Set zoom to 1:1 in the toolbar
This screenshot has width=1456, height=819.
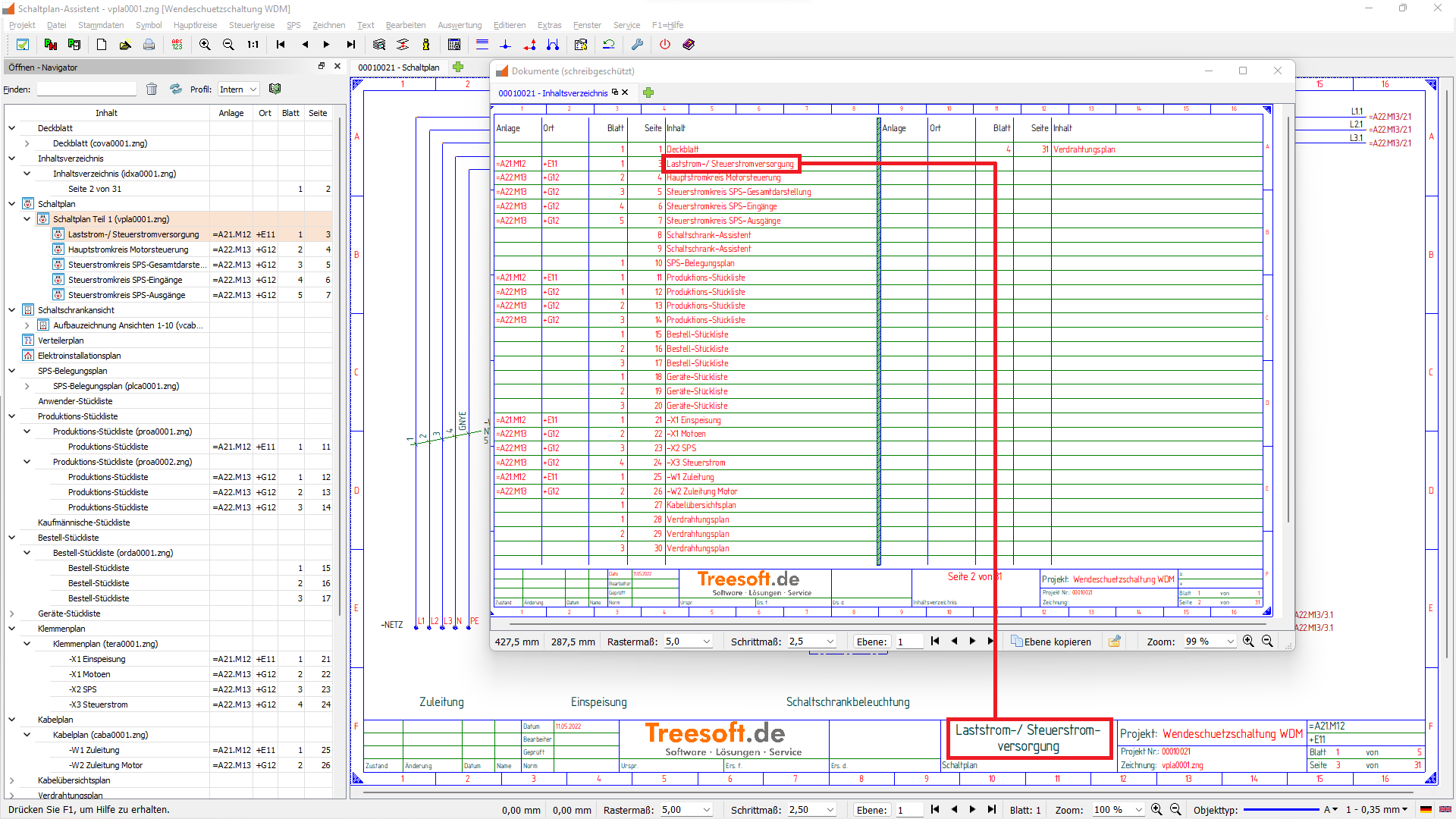tap(253, 45)
